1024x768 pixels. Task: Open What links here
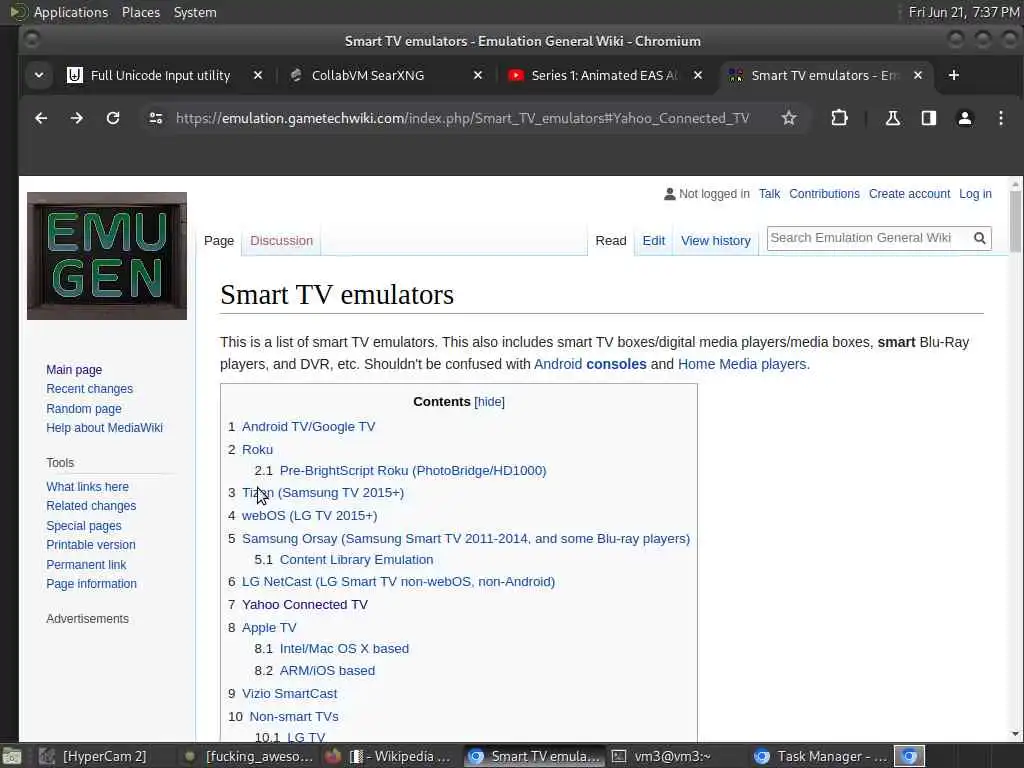pos(88,487)
